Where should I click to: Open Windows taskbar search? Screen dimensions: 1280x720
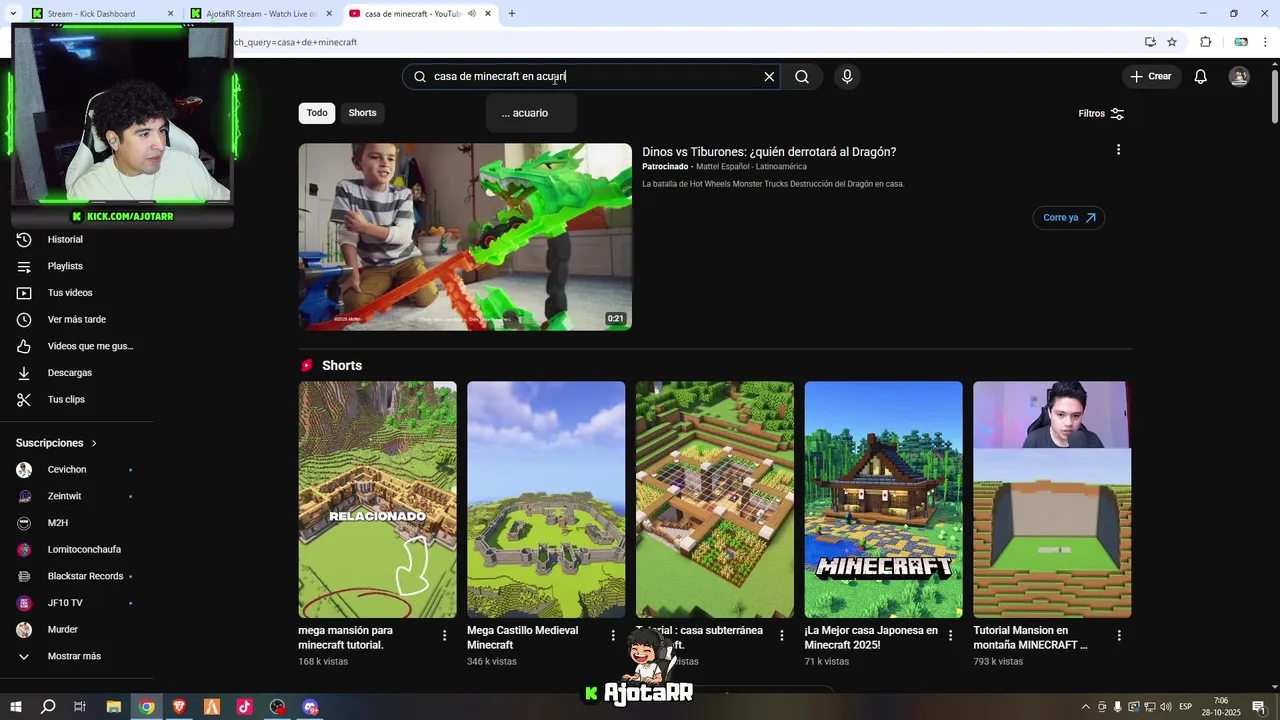click(x=47, y=707)
